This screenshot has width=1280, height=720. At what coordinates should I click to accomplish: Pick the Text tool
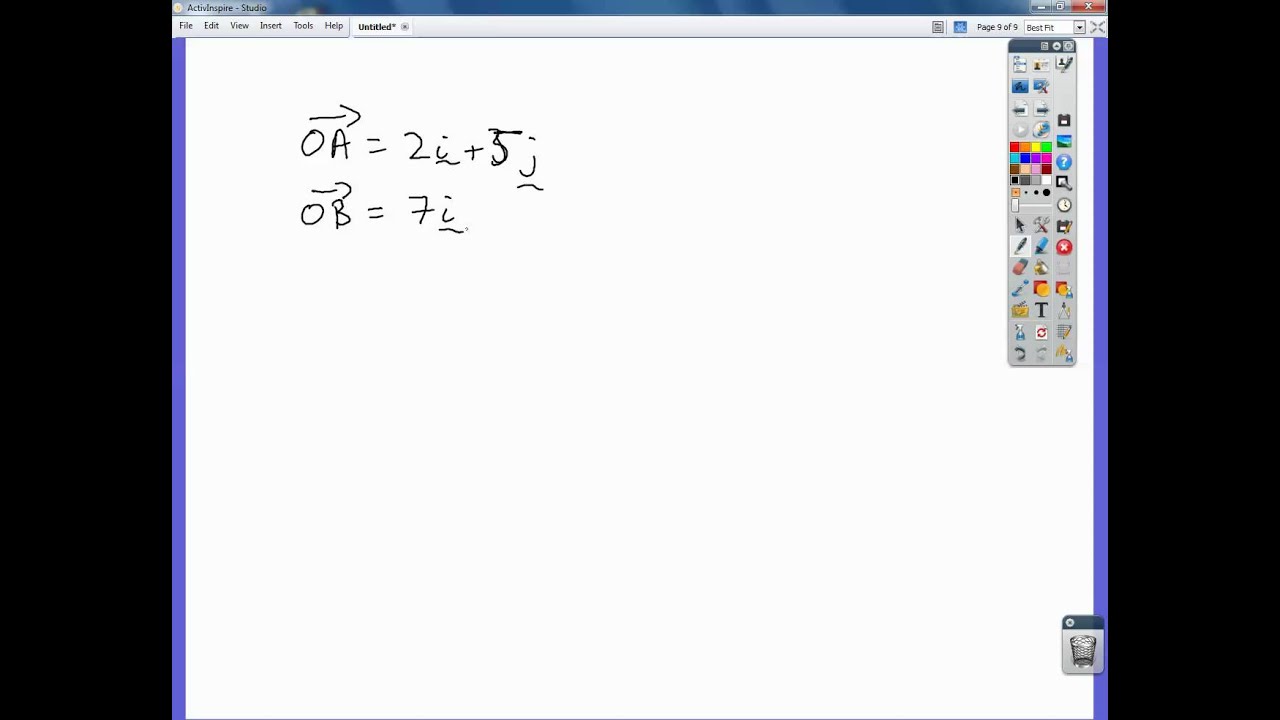click(1040, 309)
